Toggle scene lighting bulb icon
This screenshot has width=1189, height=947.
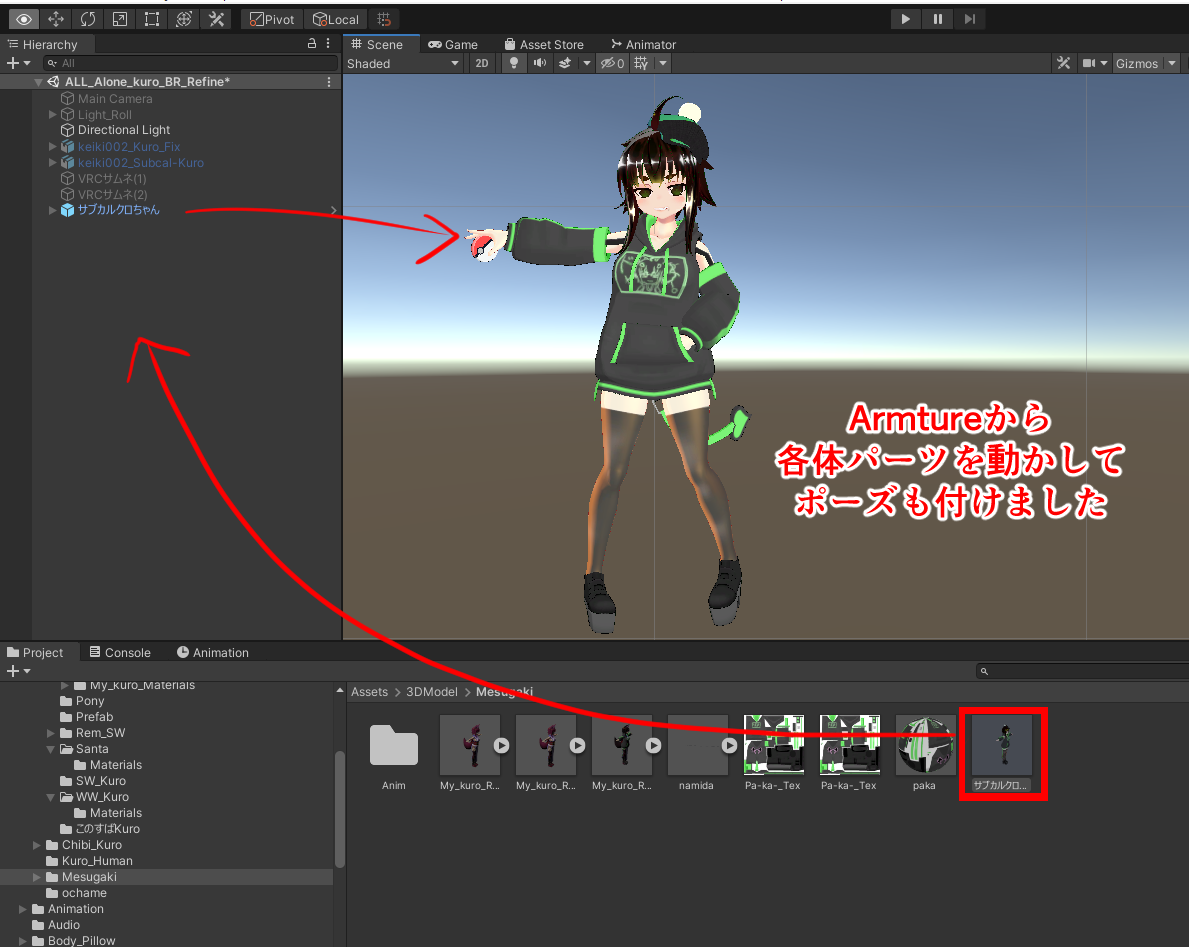coord(514,64)
